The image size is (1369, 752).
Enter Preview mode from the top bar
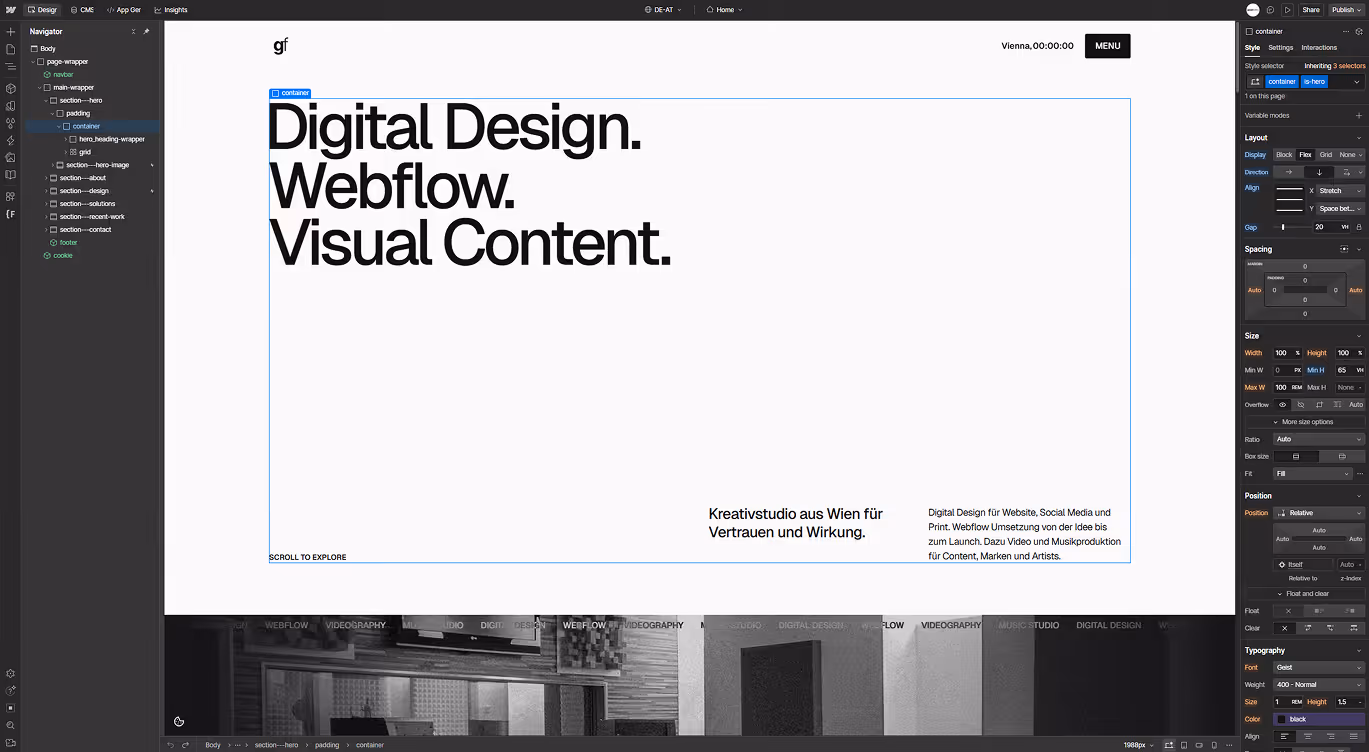1288,9
